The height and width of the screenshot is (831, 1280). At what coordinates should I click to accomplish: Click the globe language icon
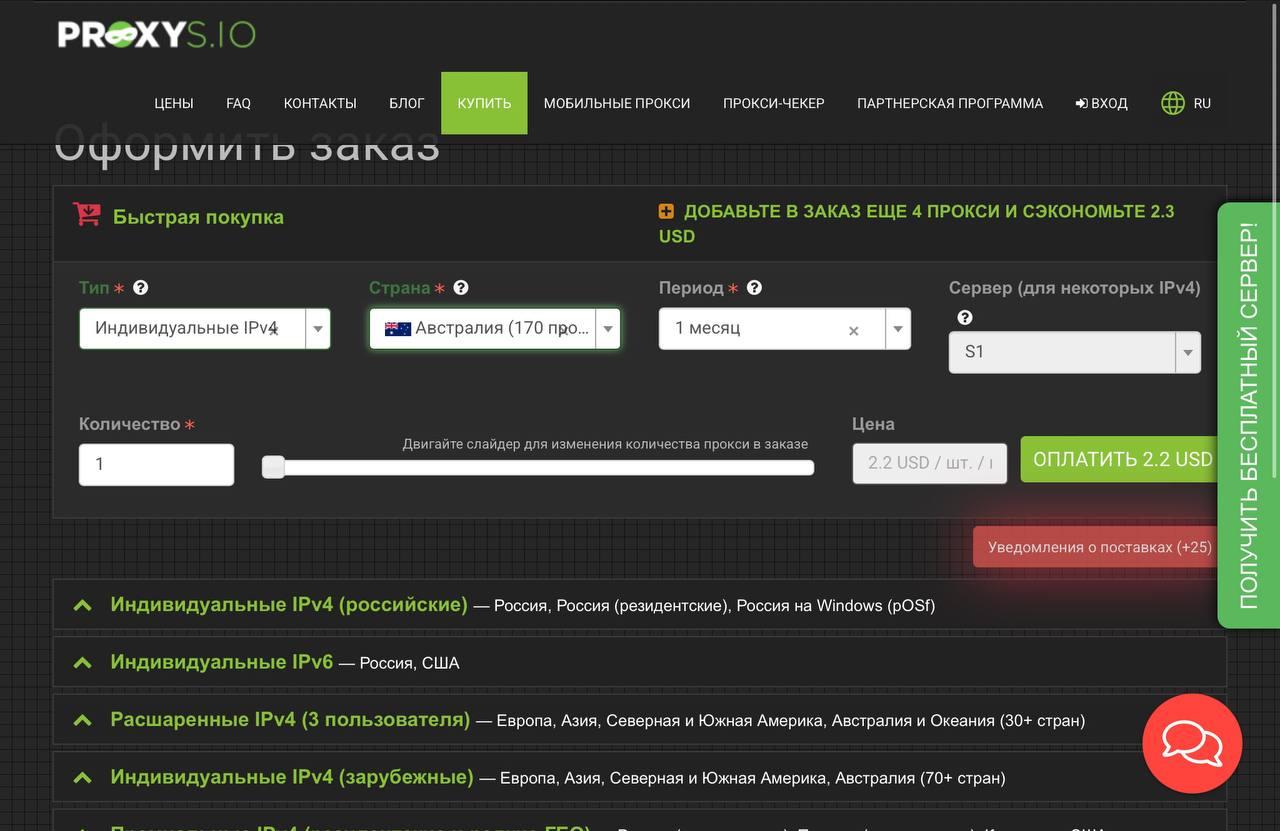1172,103
